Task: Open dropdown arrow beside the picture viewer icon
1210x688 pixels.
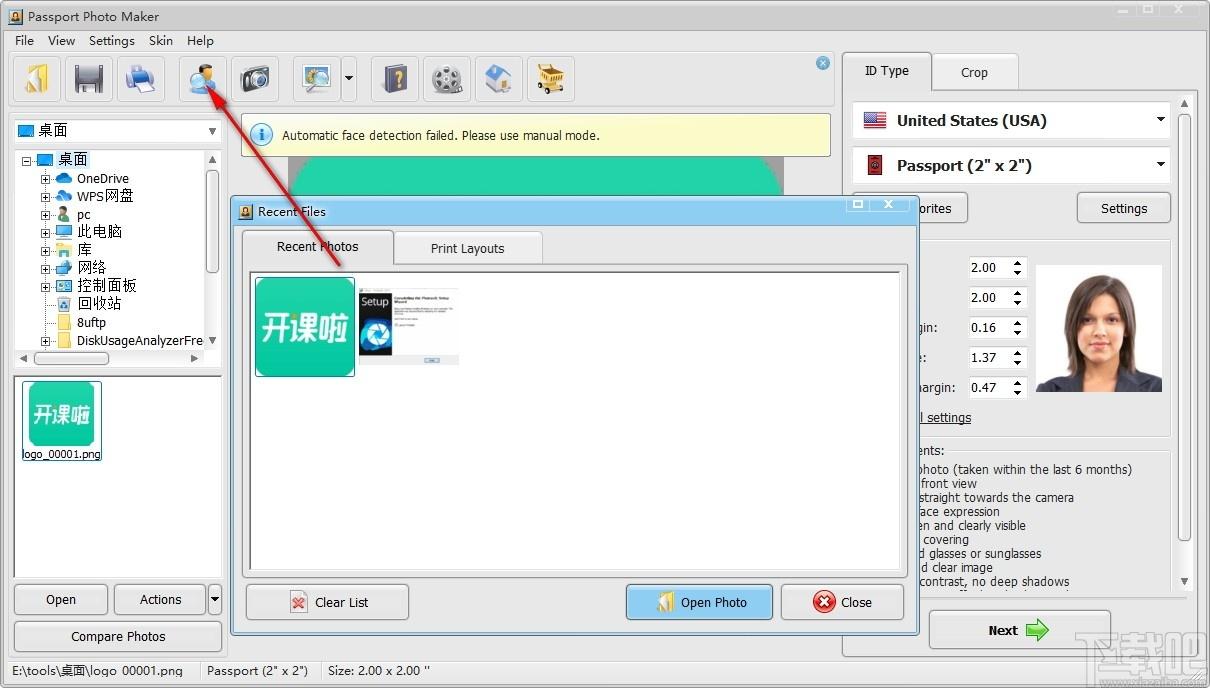Action: (349, 79)
